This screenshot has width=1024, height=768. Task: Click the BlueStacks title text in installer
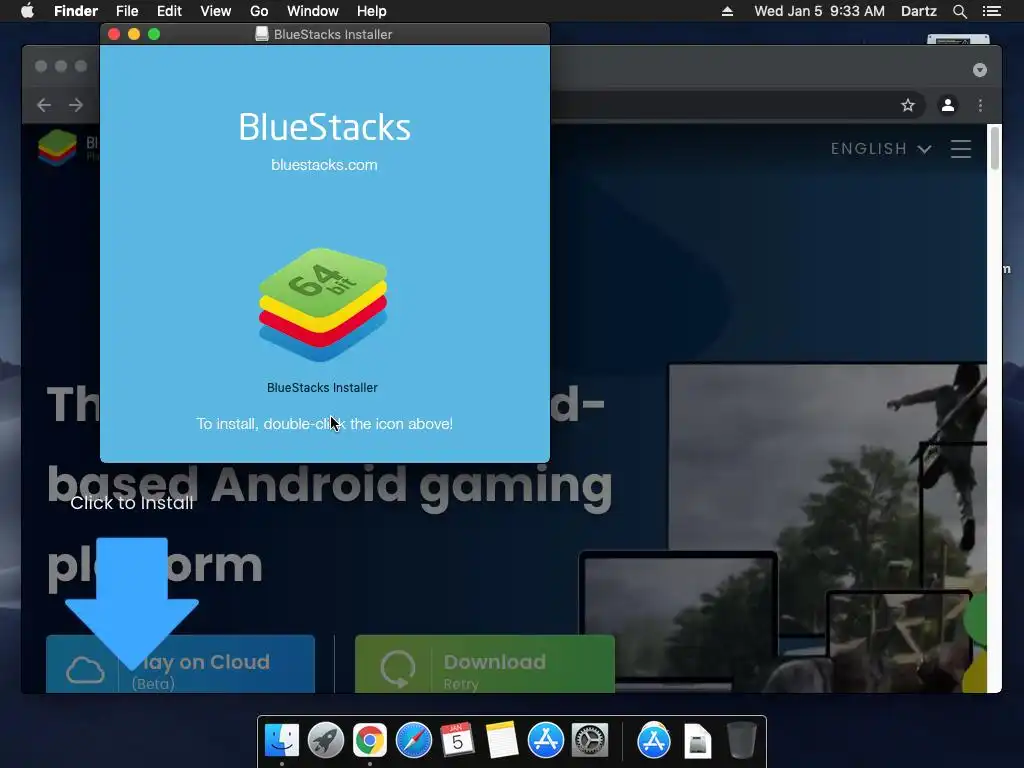coord(325,127)
